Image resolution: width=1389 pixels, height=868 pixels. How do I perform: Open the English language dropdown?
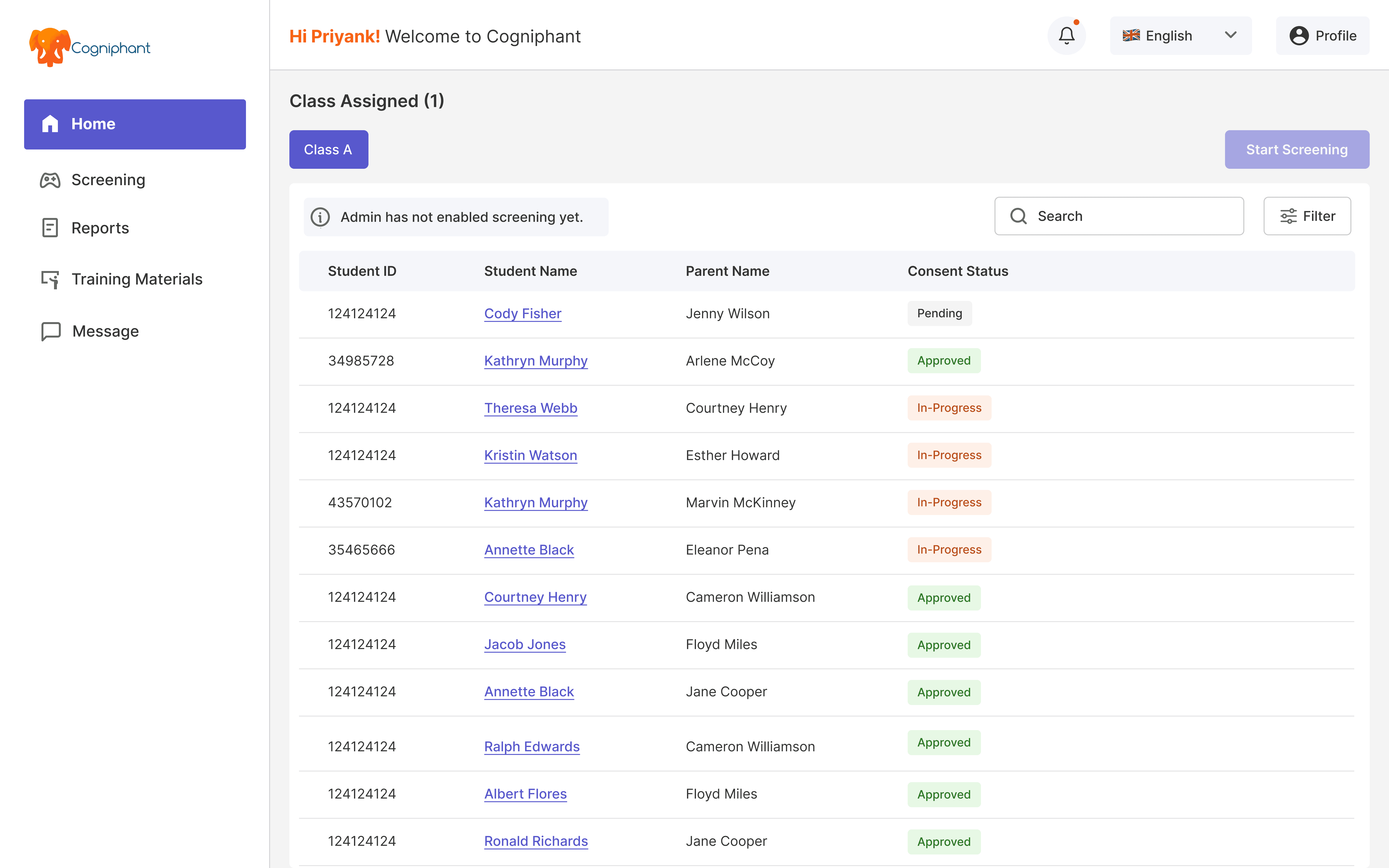coord(1168,36)
